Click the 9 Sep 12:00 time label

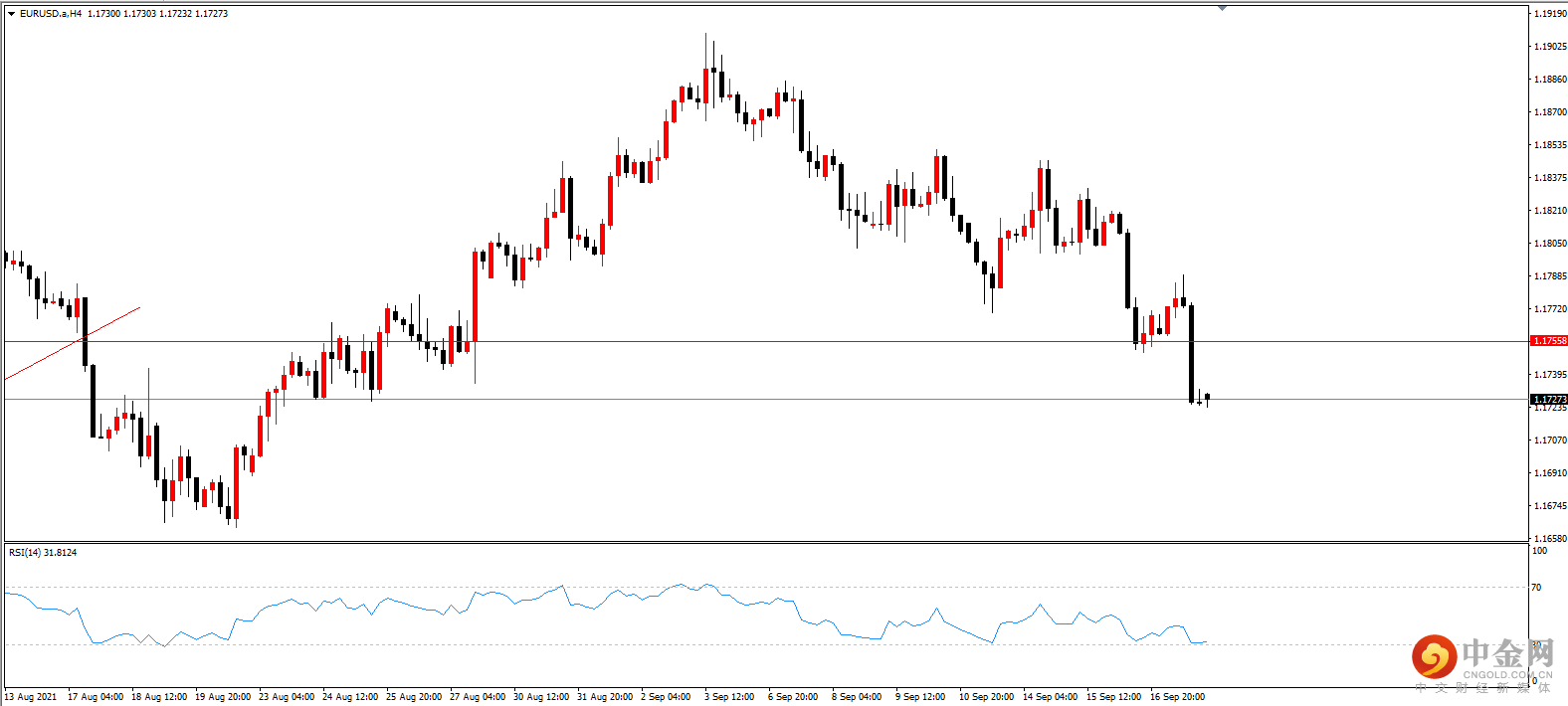(x=920, y=697)
